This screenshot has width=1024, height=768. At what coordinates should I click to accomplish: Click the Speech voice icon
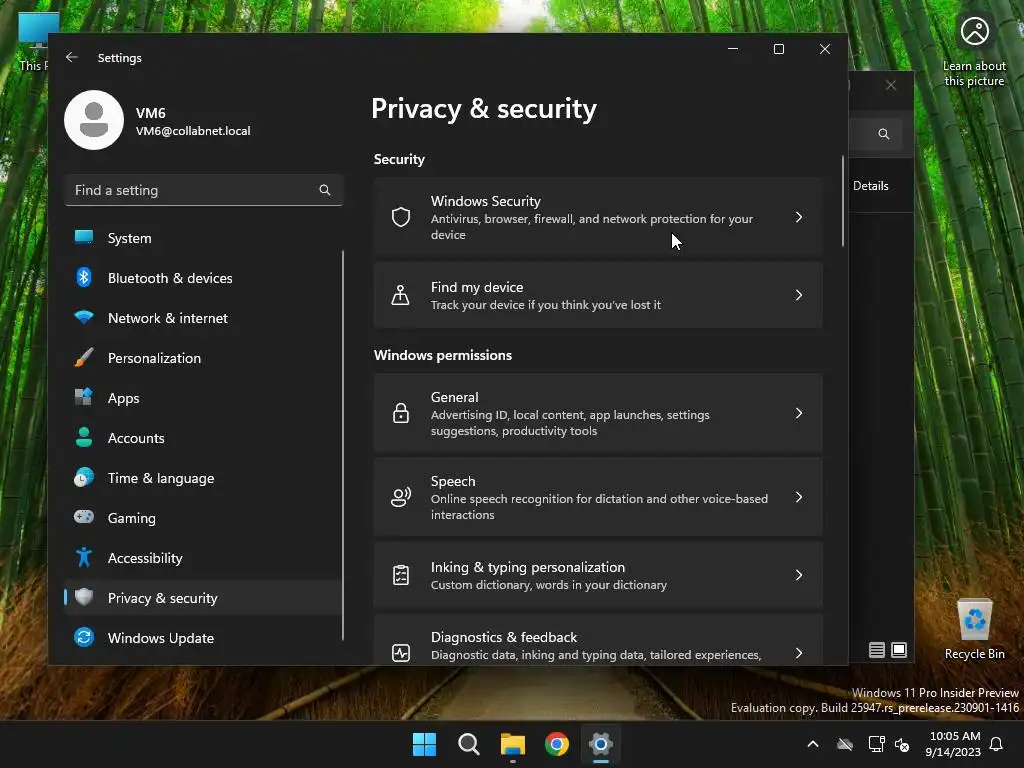401,497
